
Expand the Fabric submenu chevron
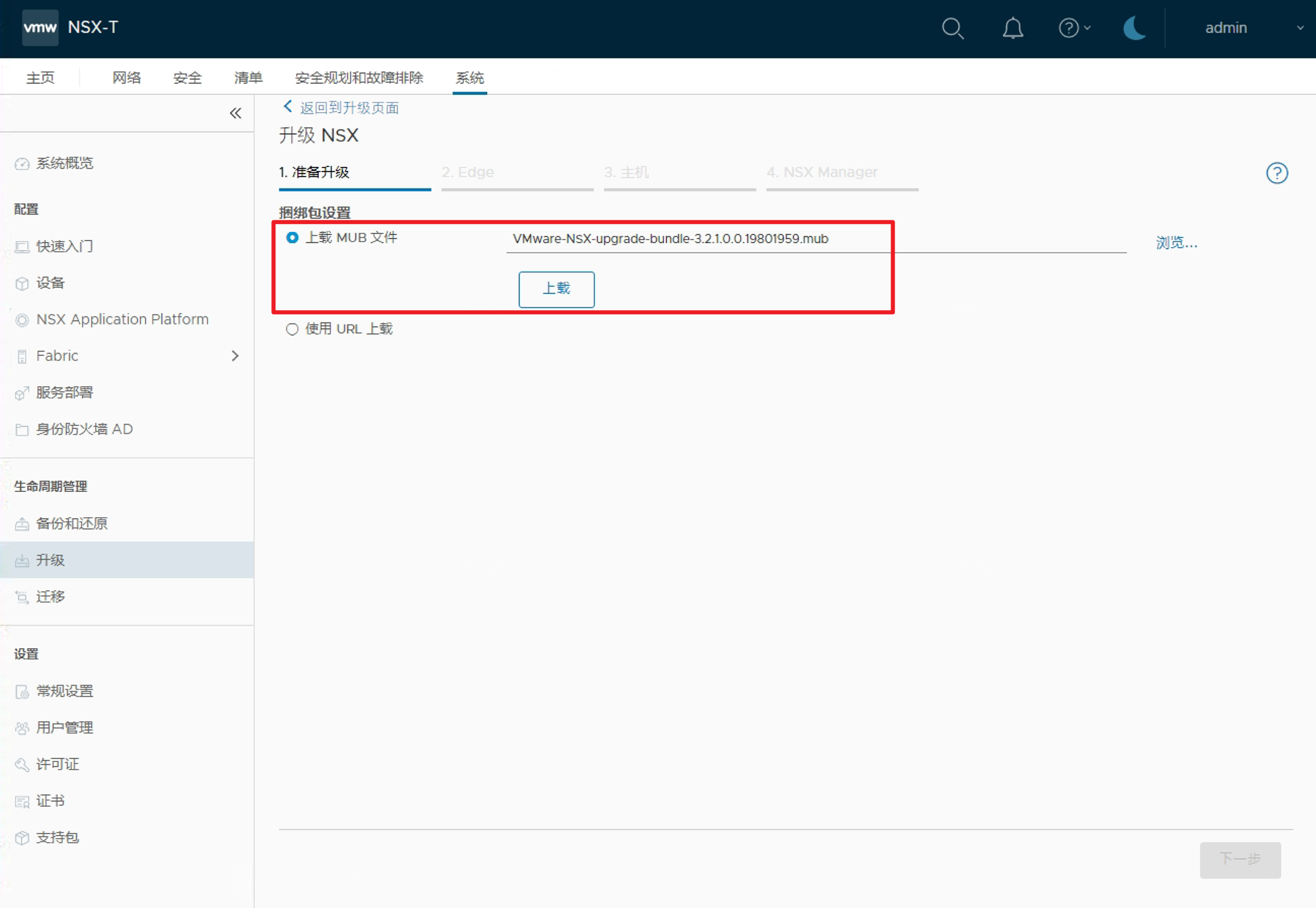235,356
